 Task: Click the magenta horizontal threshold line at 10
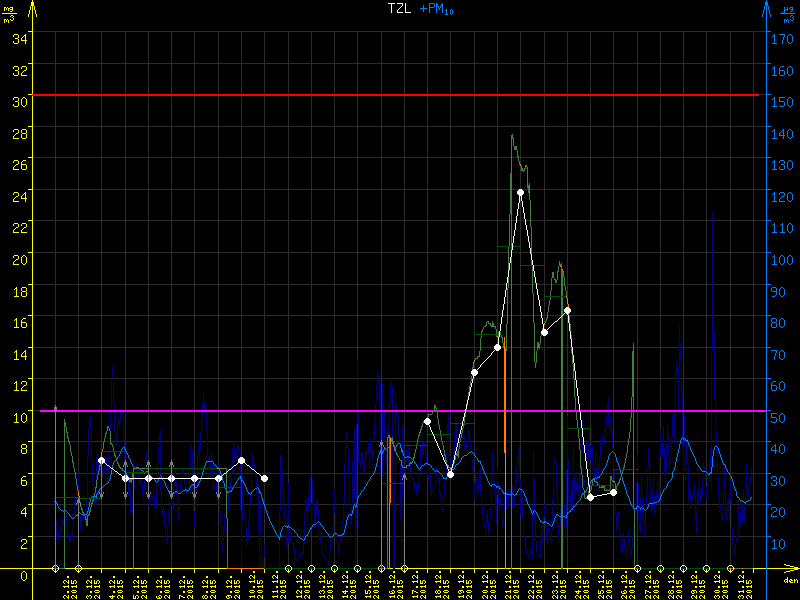coord(400,411)
